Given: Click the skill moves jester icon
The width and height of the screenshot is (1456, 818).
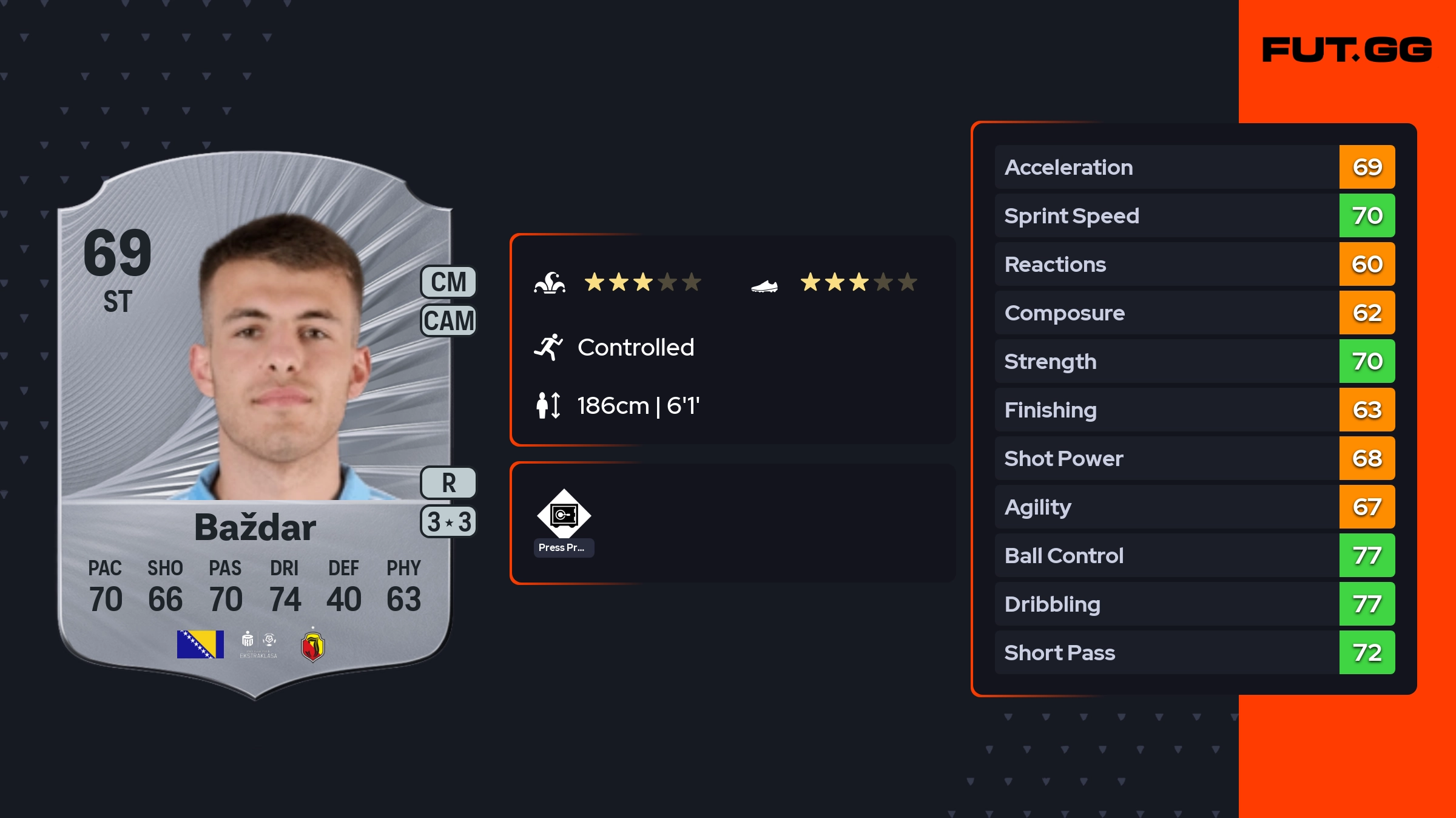Looking at the screenshot, I should 550,283.
